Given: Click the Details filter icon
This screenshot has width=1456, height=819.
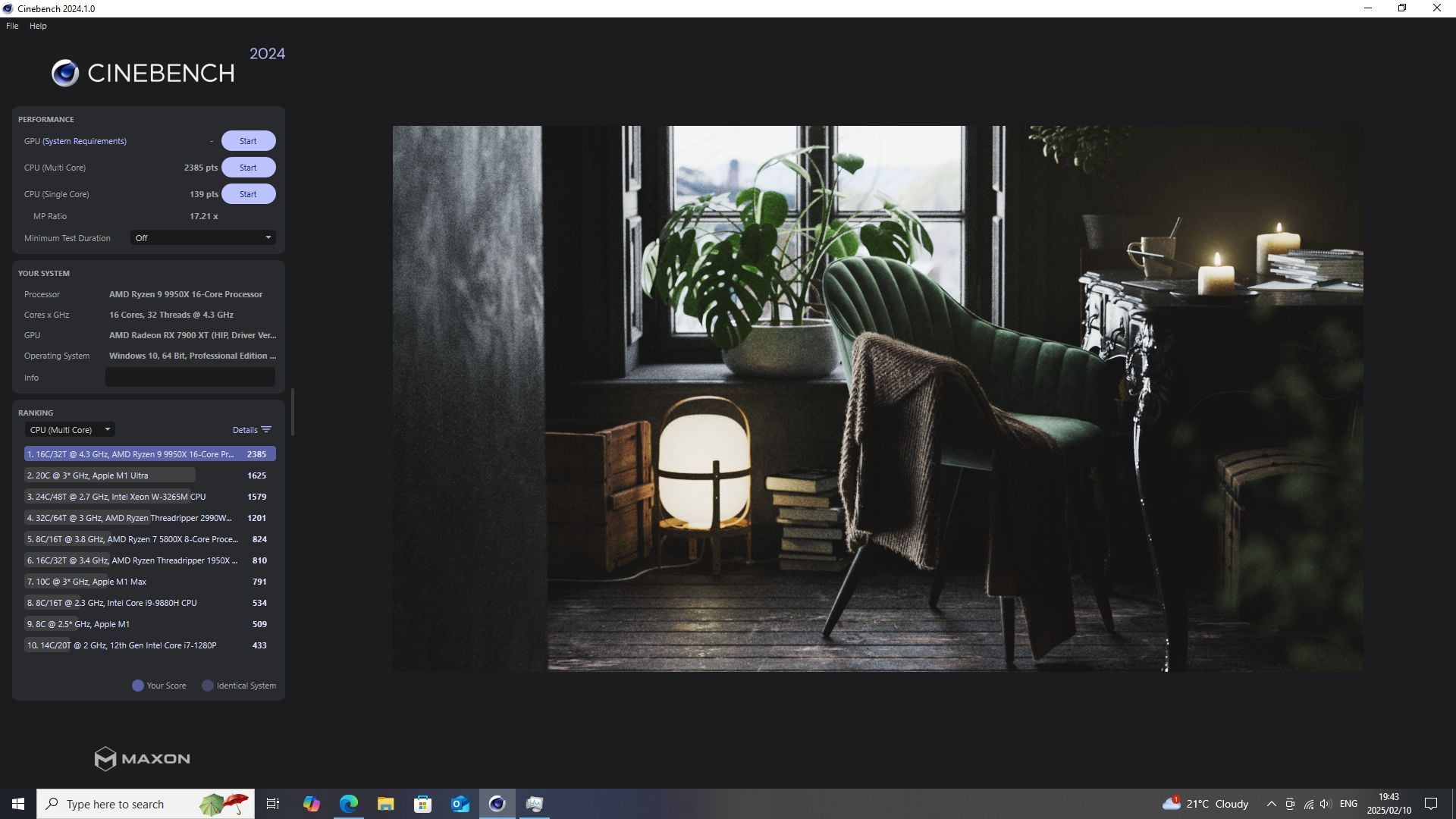Looking at the screenshot, I should tap(266, 430).
